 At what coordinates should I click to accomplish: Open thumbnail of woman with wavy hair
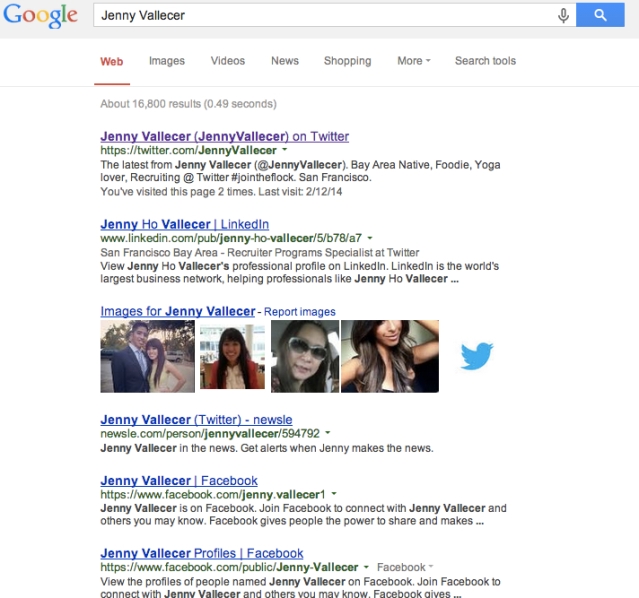pyautogui.click(x=390, y=356)
